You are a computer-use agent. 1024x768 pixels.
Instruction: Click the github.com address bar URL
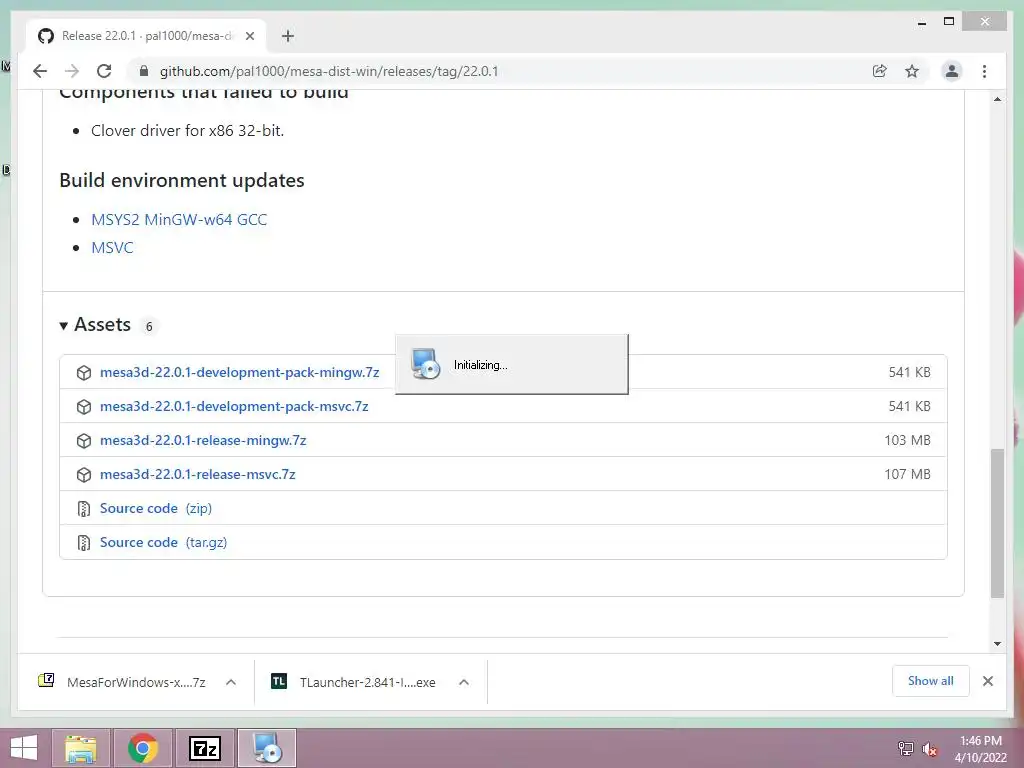click(328, 71)
